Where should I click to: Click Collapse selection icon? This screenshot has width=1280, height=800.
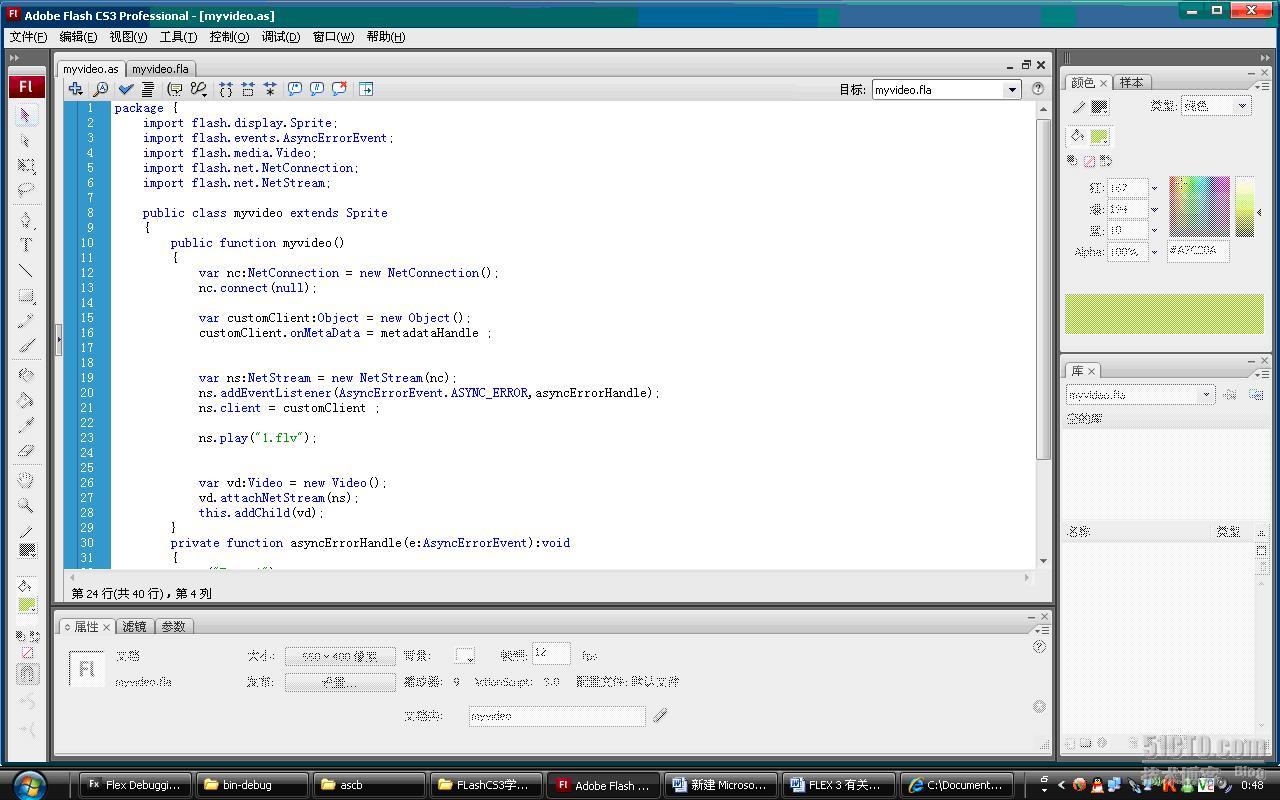coord(248,89)
